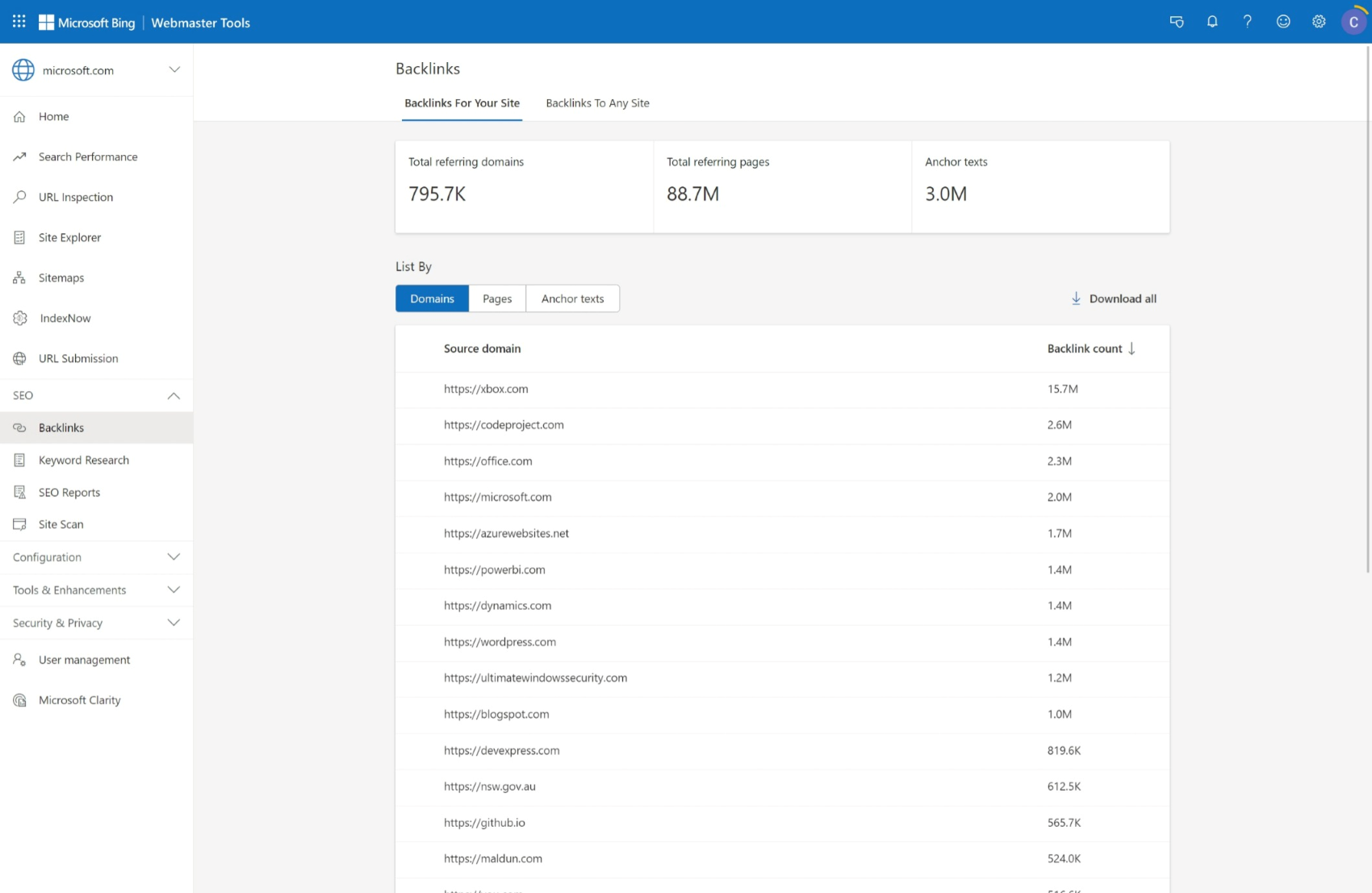1372x893 pixels.
Task: Click the user profile avatar
Action: coord(1353,22)
